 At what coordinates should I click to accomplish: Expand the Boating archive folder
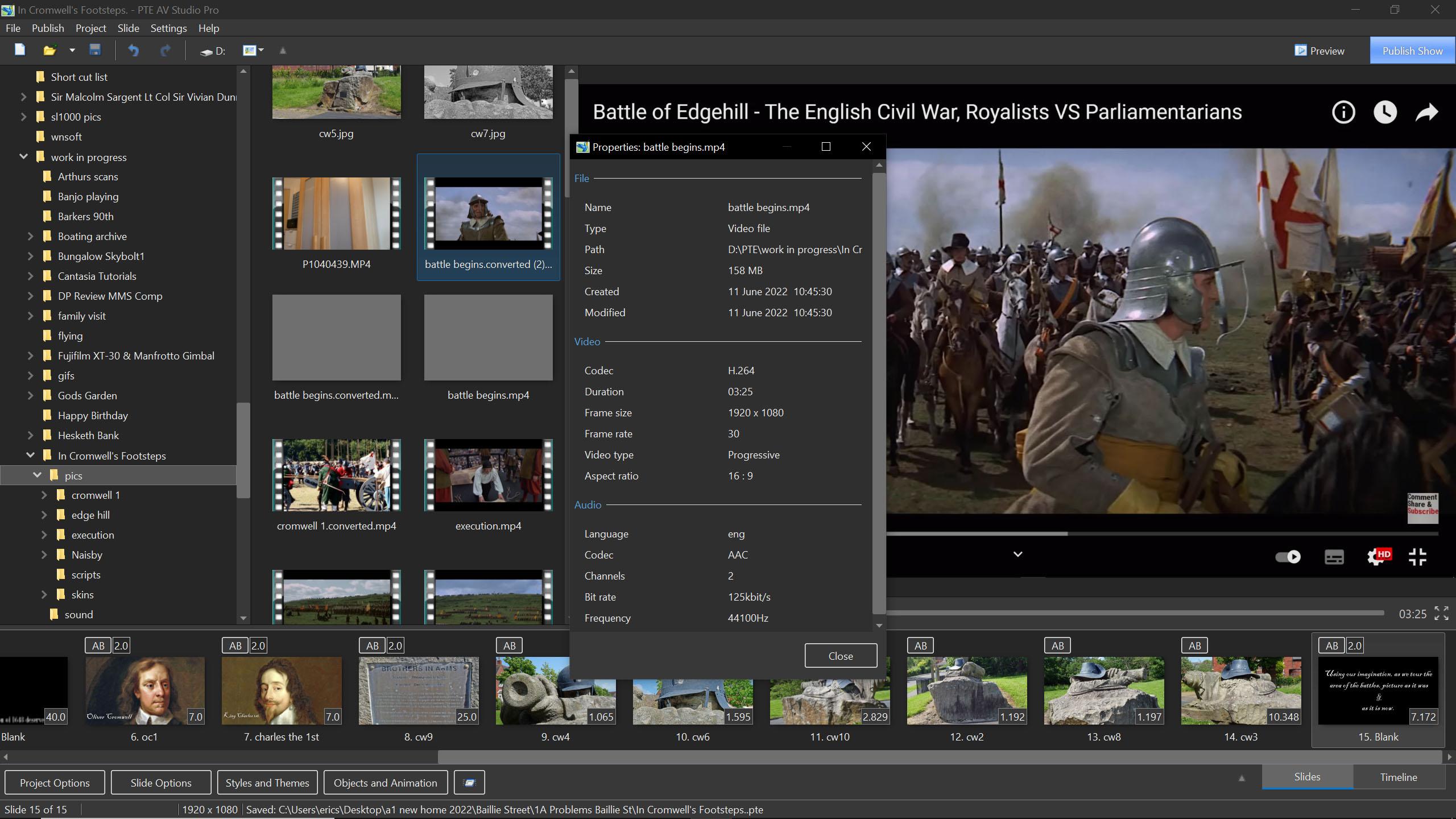click(x=31, y=236)
